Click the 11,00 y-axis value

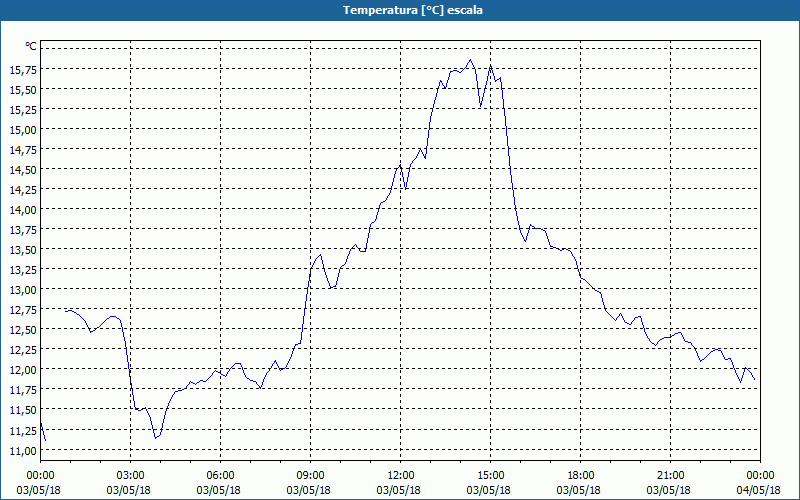pos(23,451)
